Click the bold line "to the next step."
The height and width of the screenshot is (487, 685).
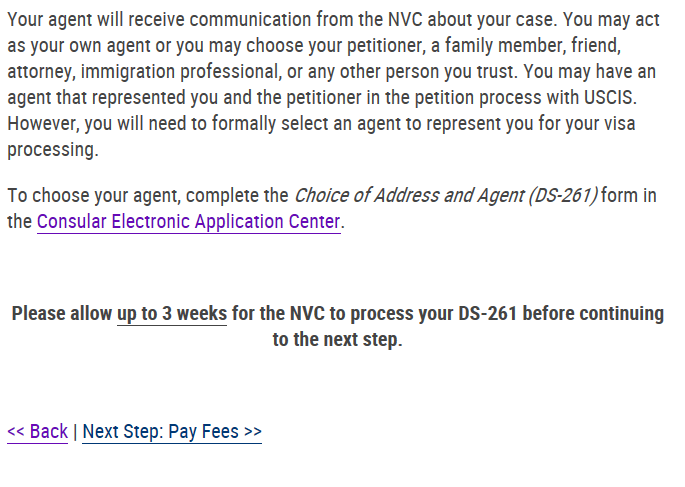point(337,339)
